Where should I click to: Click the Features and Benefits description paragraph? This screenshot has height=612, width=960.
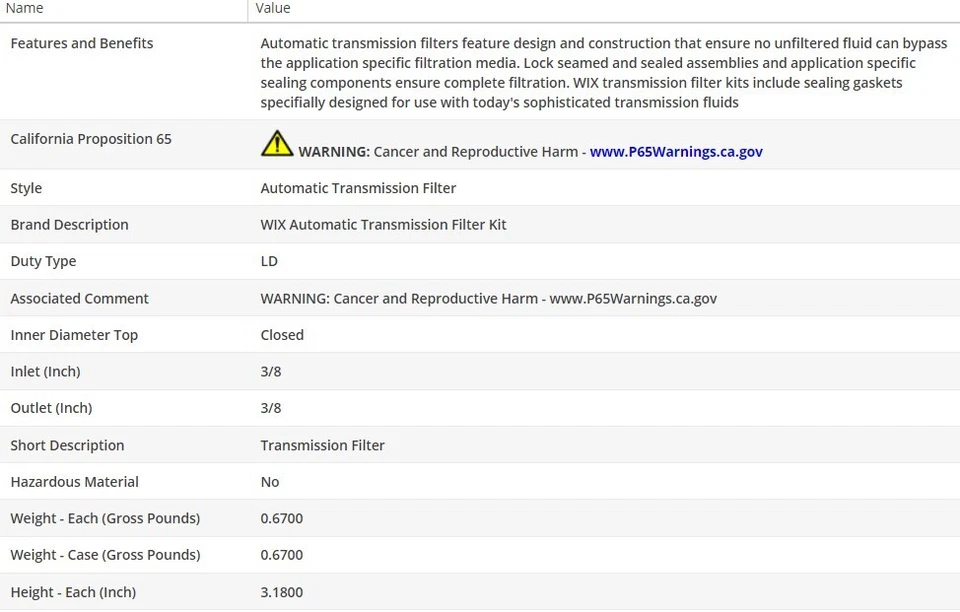[604, 73]
